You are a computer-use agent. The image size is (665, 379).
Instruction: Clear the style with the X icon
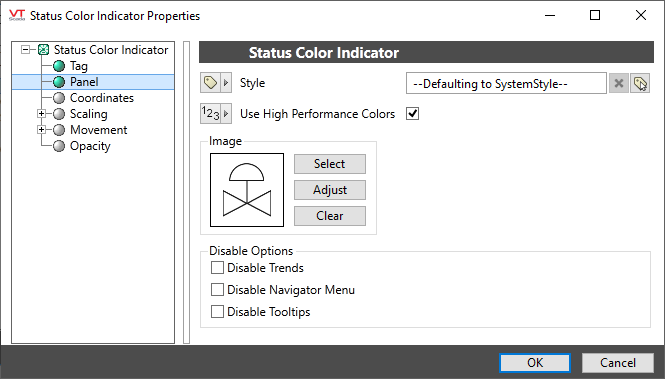(619, 84)
